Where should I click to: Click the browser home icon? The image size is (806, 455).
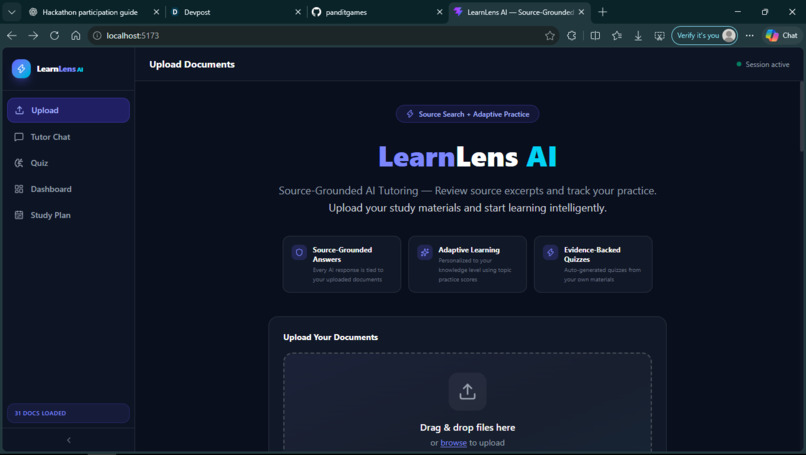point(76,35)
